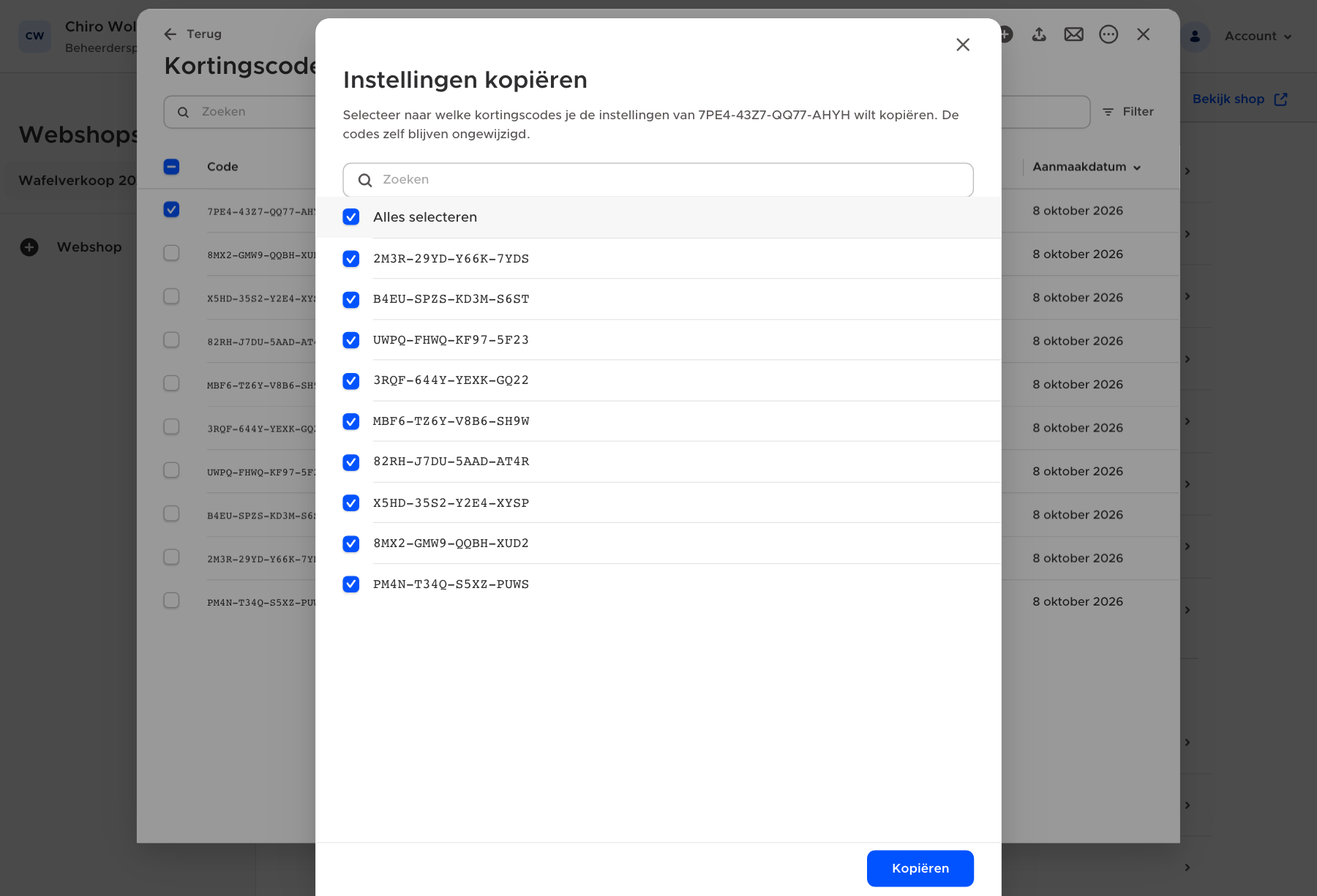Open the Account dropdown menu
Image resolution: width=1317 pixels, height=896 pixels.
click(x=1258, y=36)
